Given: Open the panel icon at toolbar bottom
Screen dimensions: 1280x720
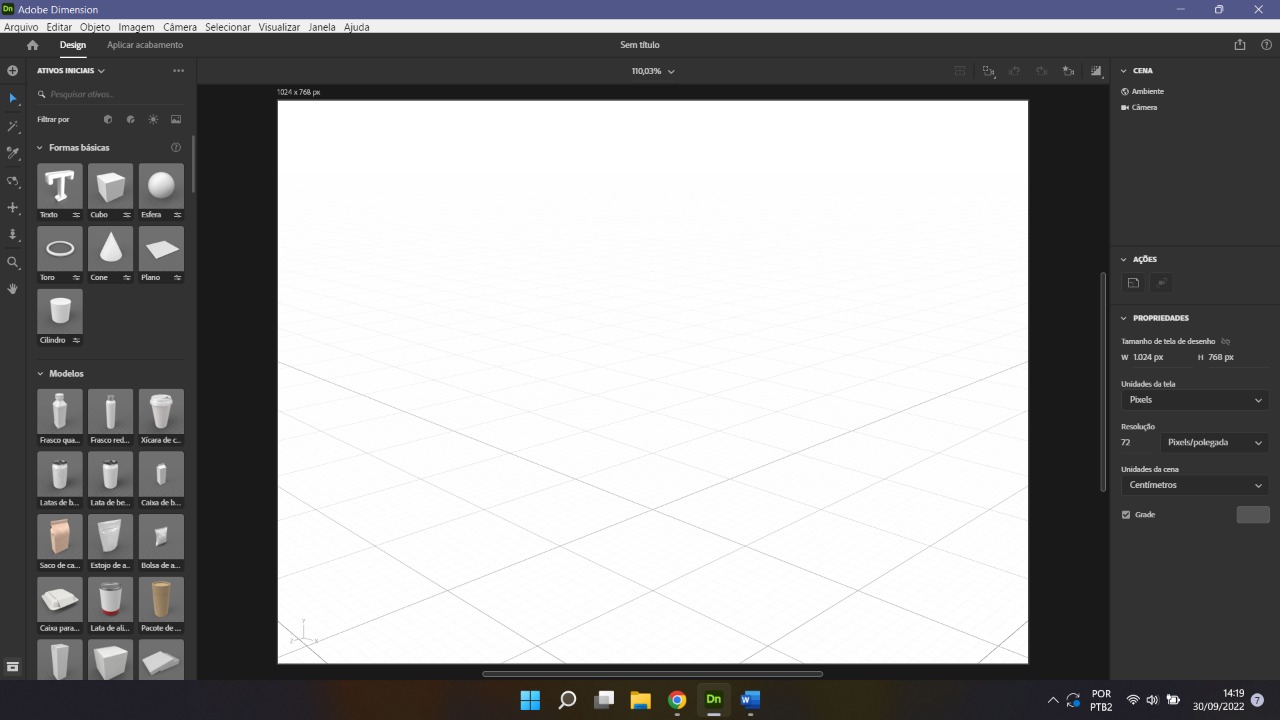Looking at the screenshot, I should coord(13,666).
